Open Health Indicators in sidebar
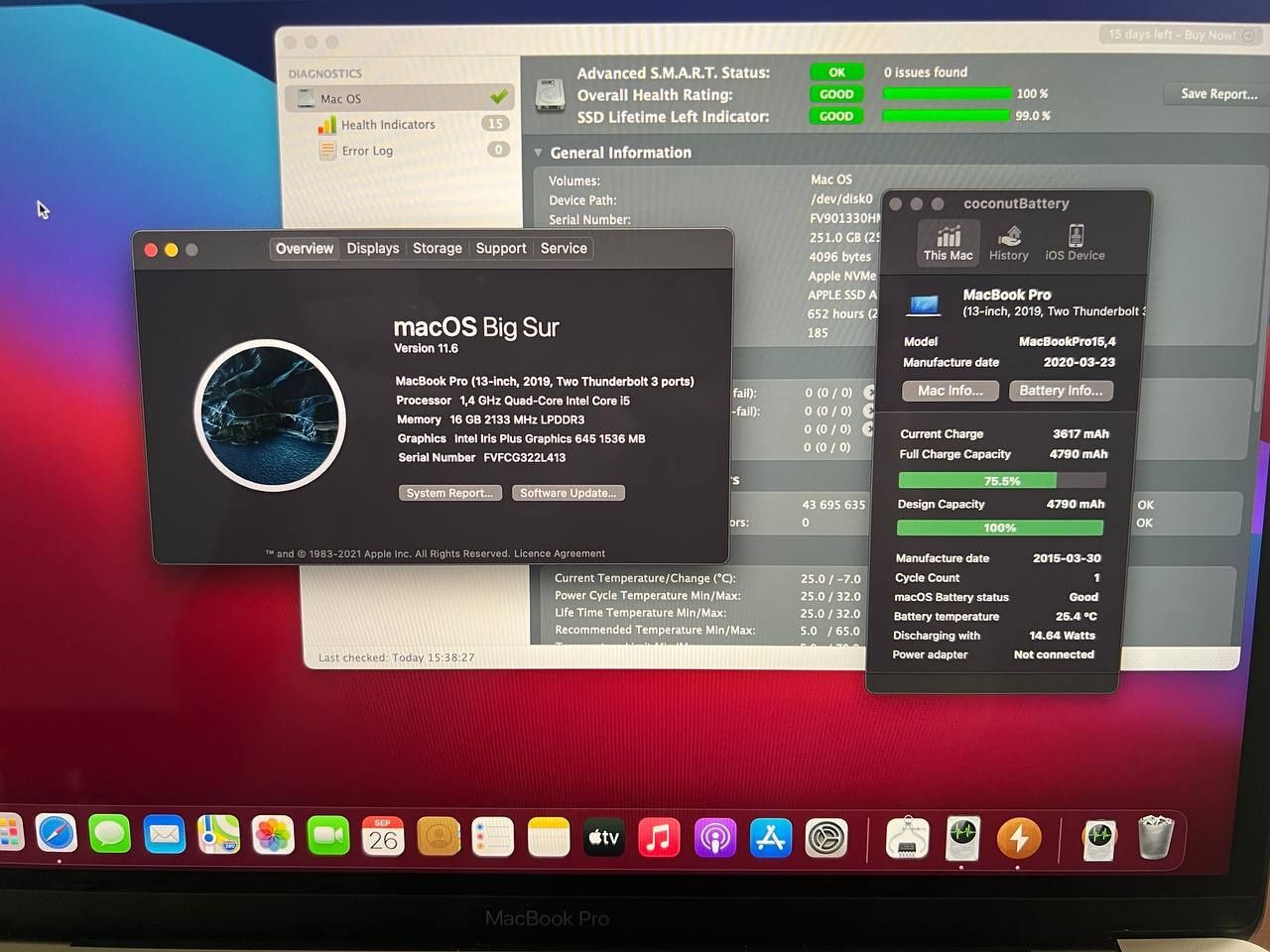The width and height of the screenshot is (1270, 952). [x=388, y=125]
